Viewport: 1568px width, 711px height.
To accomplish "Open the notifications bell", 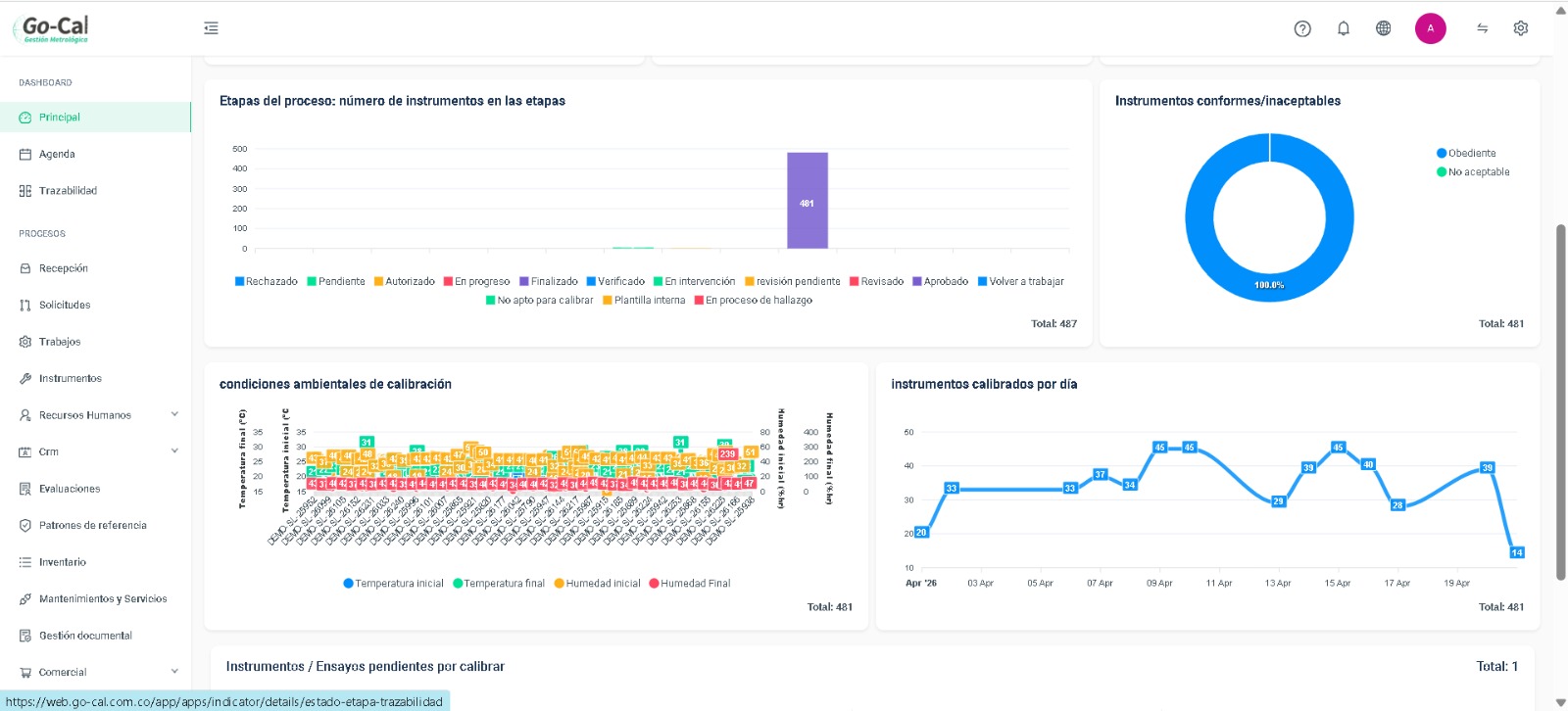I will point(1344,28).
